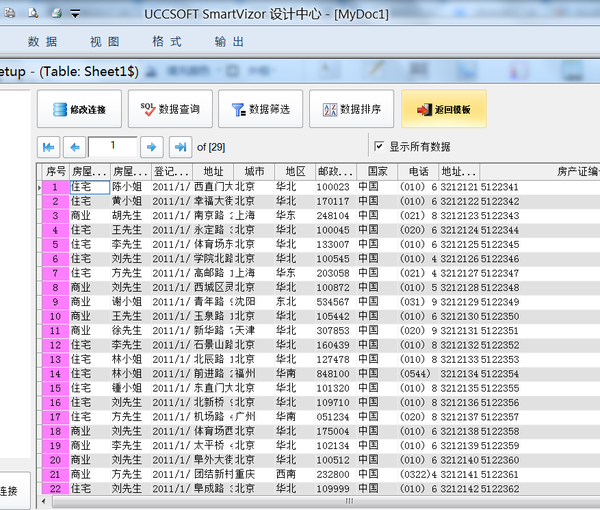Open the SQL 数据查询 button
Screen dimensions: 600x510
[x=170, y=109]
